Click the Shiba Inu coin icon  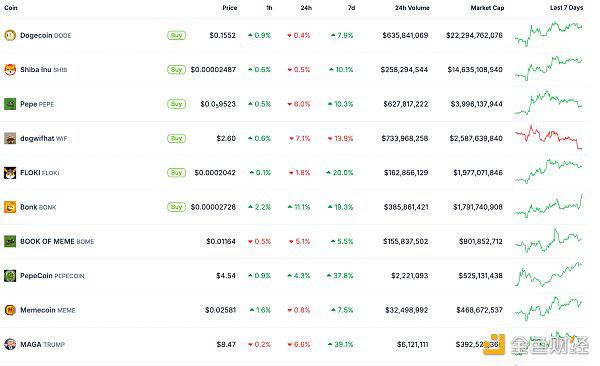[10, 70]
